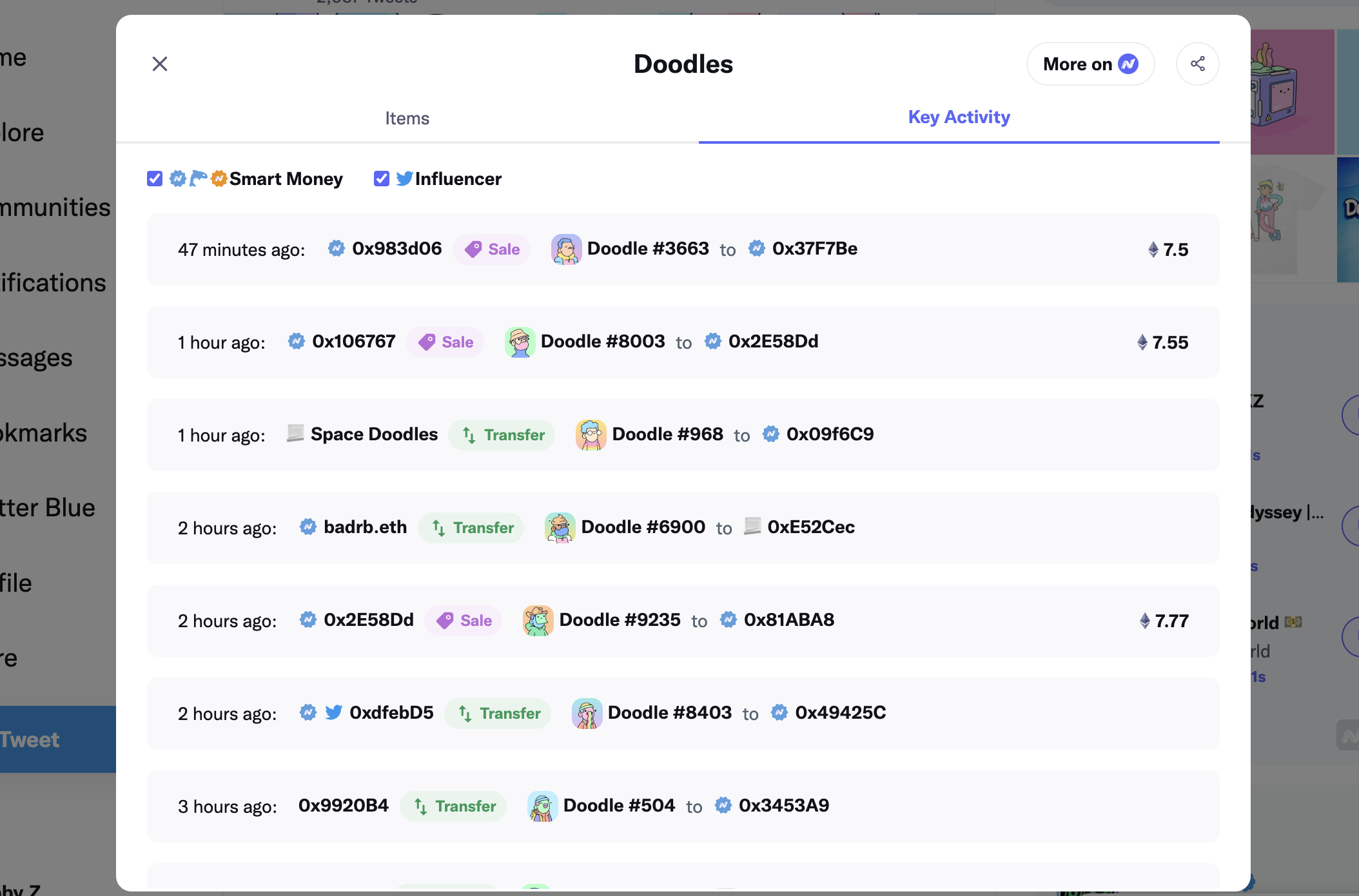Screen dimensions: 1359x896
Task: Select the Key Activity tab
Action: (x=959, y=117)
